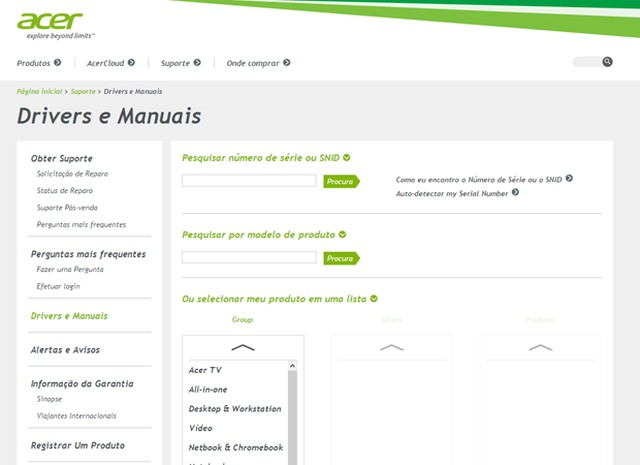Viewport: 640px width, 465px height.
Task: Select Vídeo in Group list
Action: [x=200, y=428]
